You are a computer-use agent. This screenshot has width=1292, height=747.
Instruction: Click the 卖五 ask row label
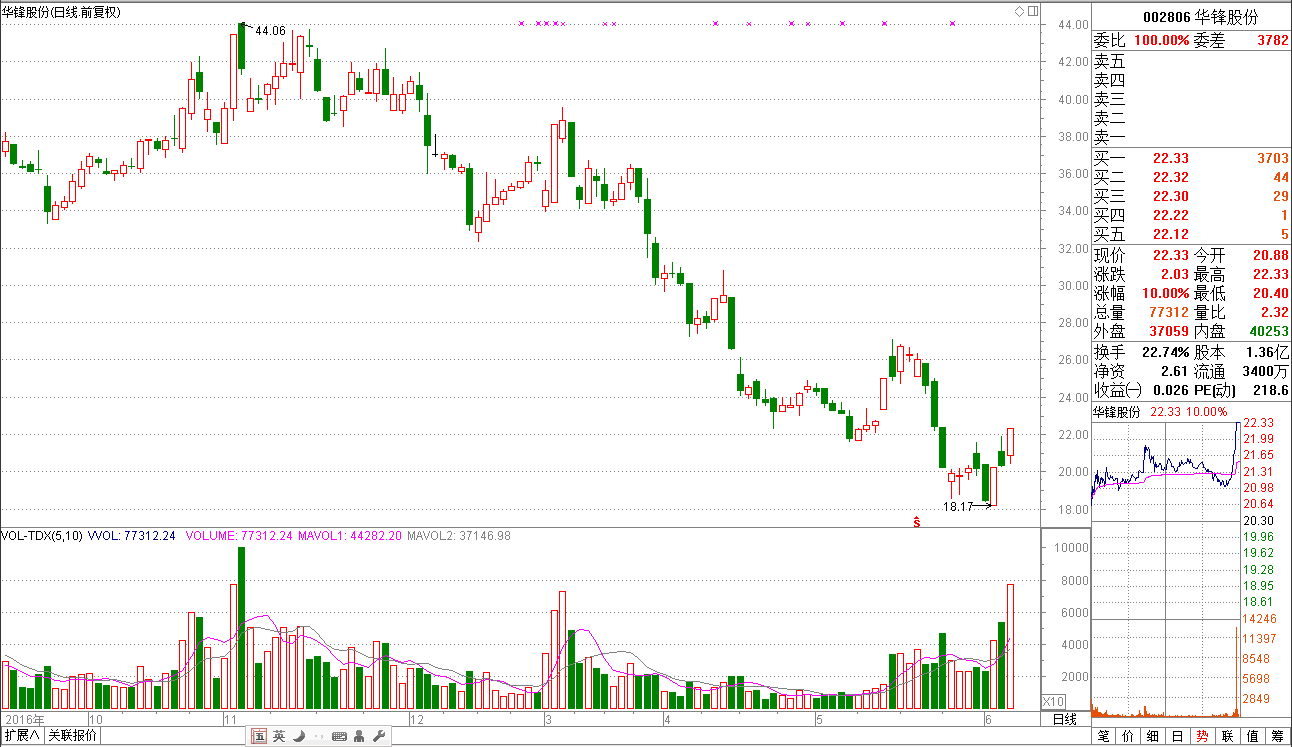[x=1109, y=61]
